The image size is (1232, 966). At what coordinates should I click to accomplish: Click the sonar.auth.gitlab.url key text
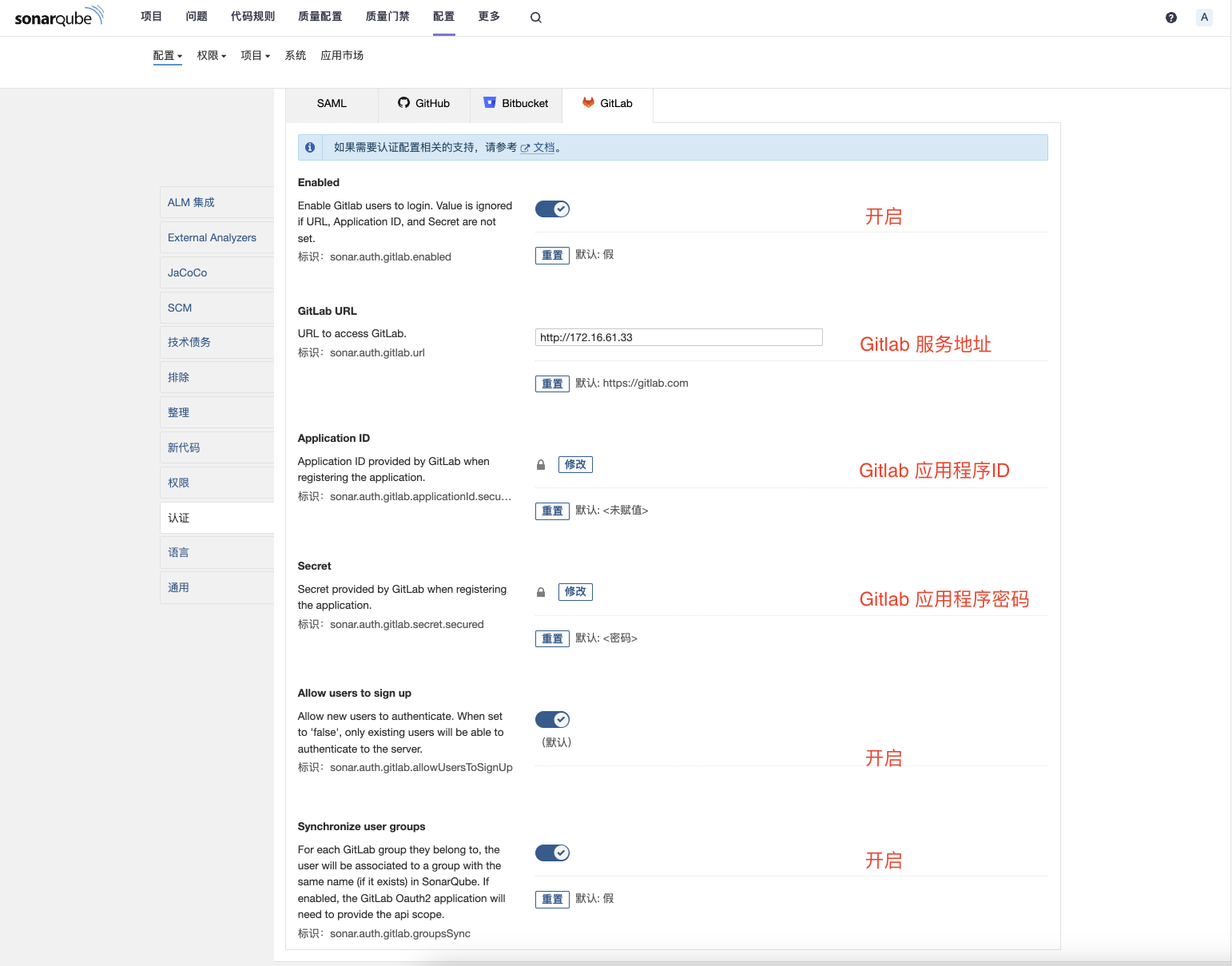[x=377, y=353]
